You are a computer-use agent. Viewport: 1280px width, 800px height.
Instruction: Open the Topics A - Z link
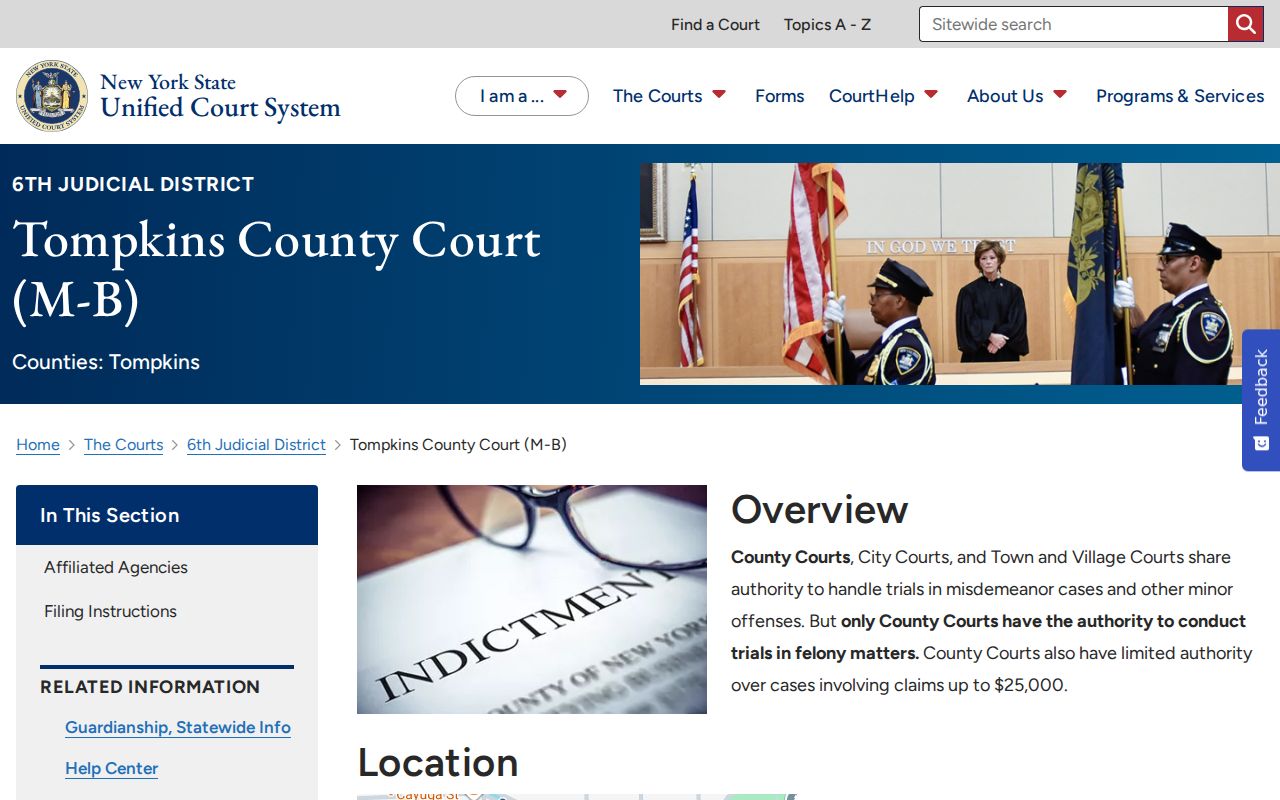pyautogui.click(x=827, y=24)
